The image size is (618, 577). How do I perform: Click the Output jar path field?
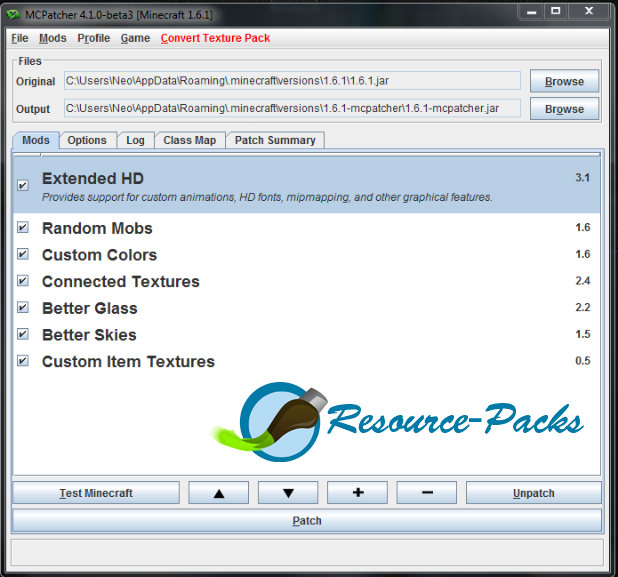pyautogui.click(x=292, y=108)
